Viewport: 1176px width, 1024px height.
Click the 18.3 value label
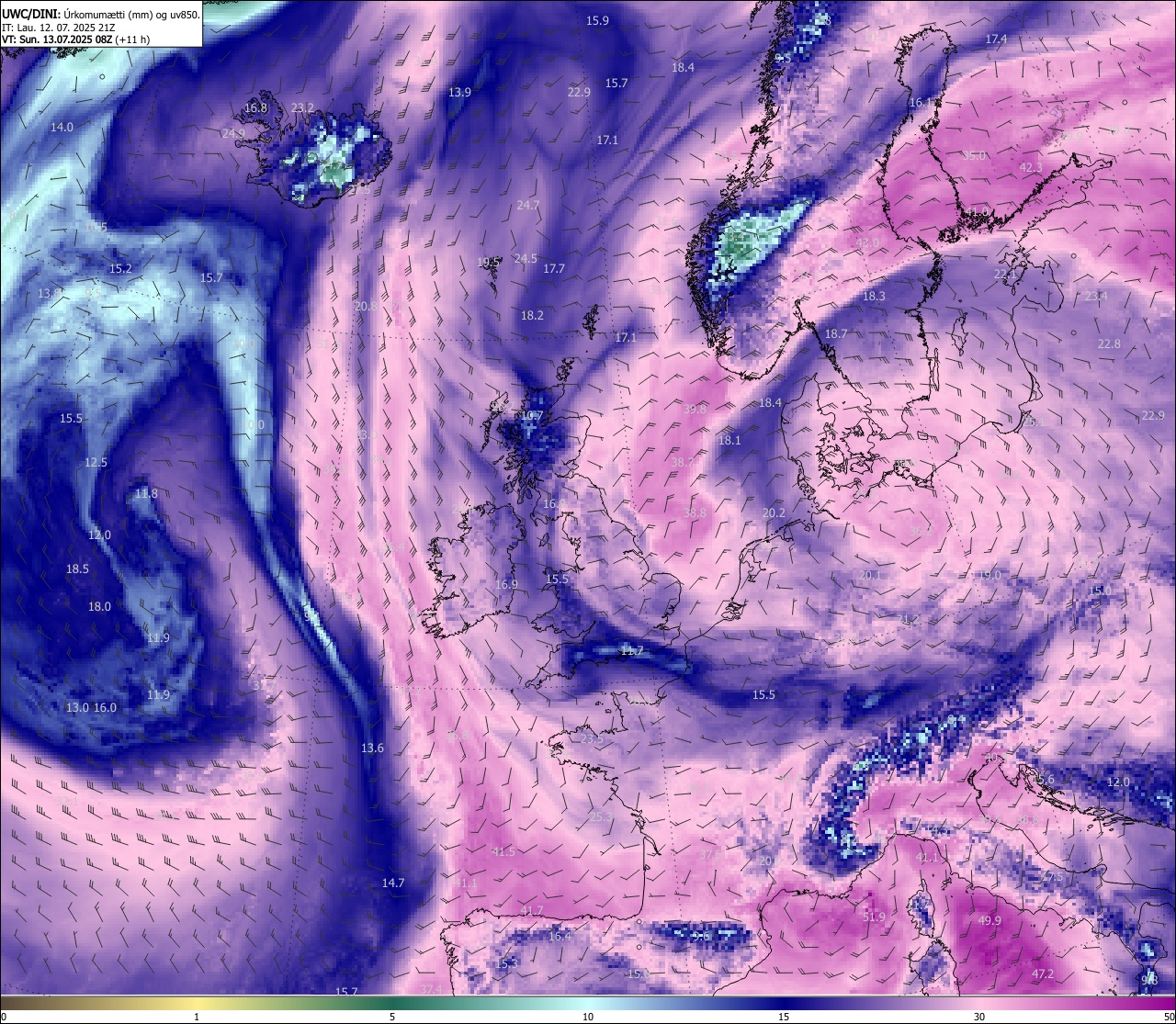874,297
